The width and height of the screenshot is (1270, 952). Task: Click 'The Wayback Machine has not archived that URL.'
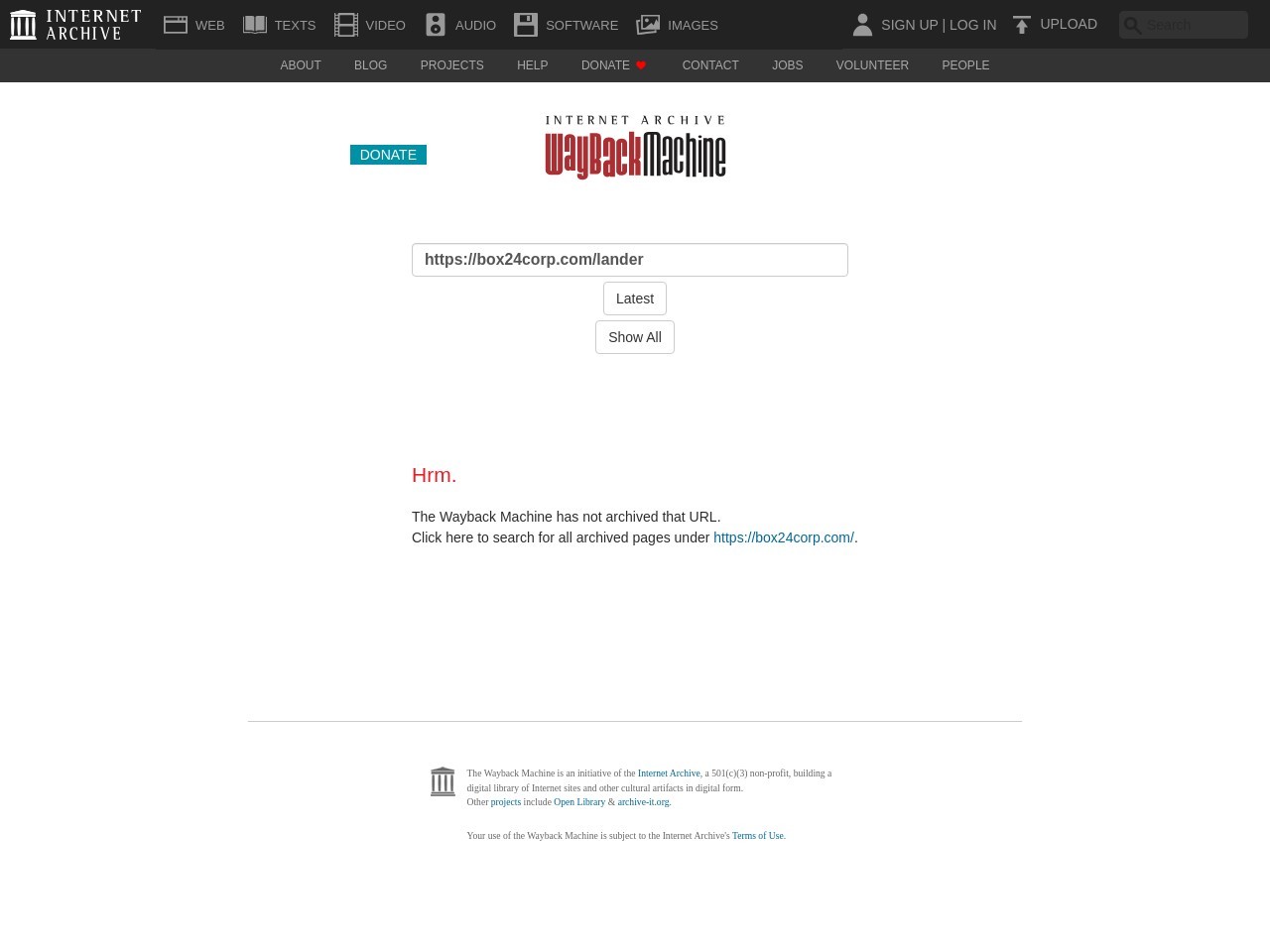click(x=567, y=517)
